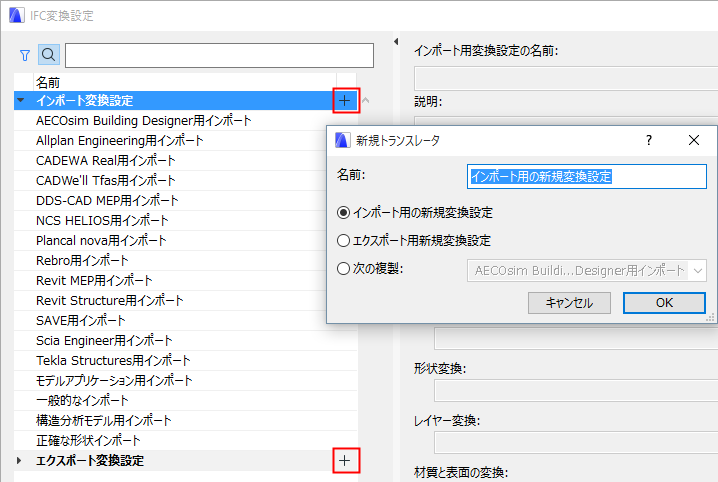The width and height of the screenshot is (718, 482).
Task: Click the 形状変換 field
Action: pyautogui.click(x=576, y=390)
